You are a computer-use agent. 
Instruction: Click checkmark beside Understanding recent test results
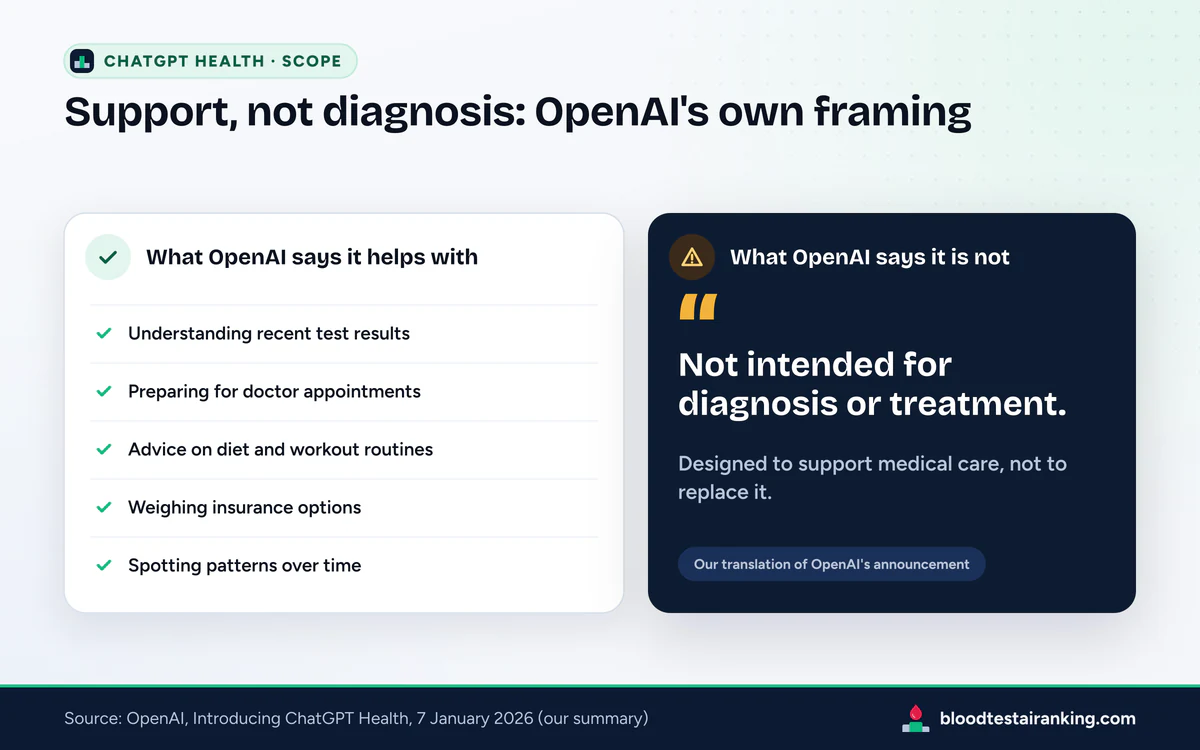click(103, 333)
